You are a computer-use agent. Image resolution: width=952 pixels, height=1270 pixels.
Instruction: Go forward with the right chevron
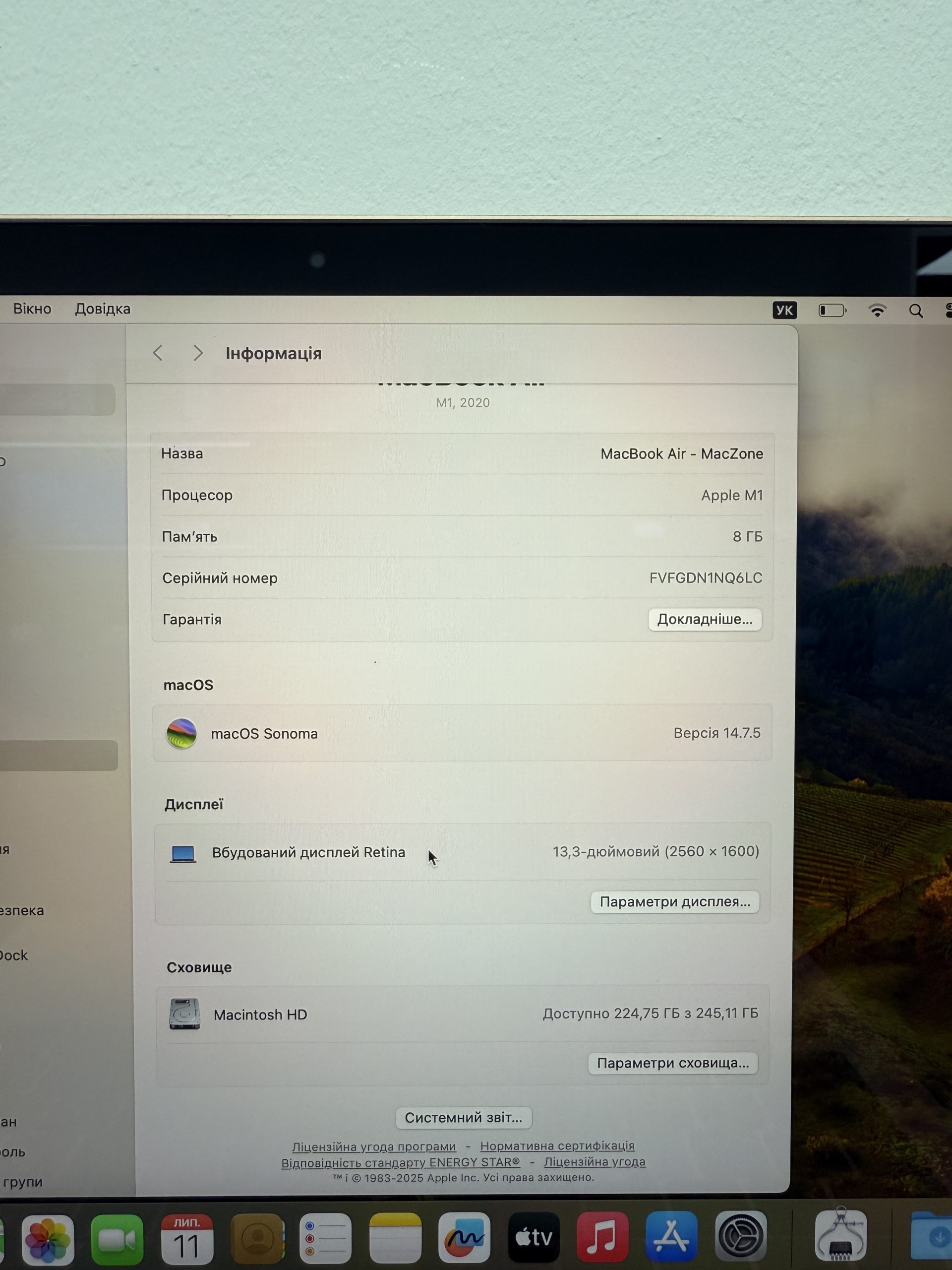tap(198, 353)
